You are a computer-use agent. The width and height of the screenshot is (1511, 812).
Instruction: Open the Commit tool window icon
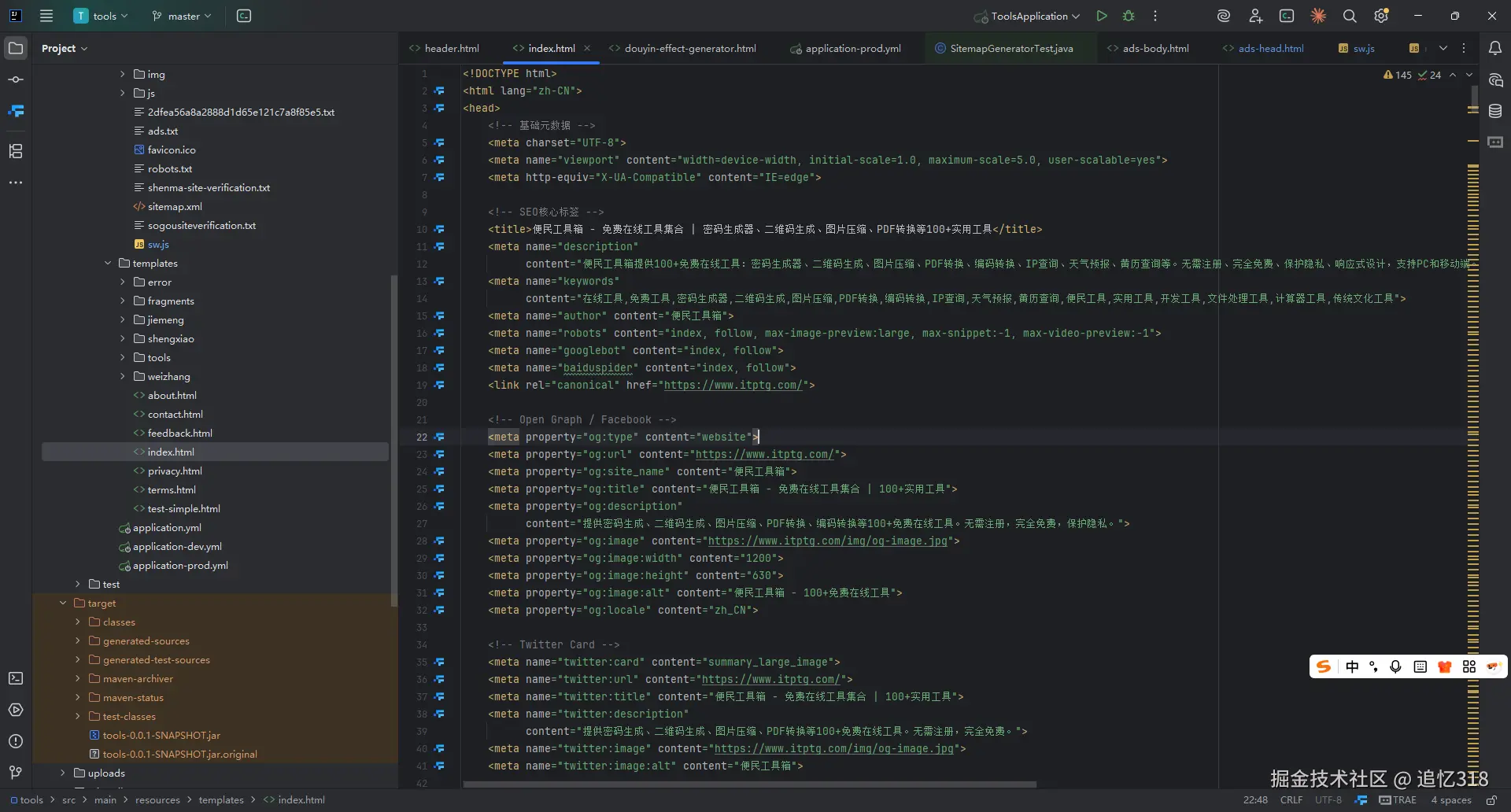pos(16,79)
